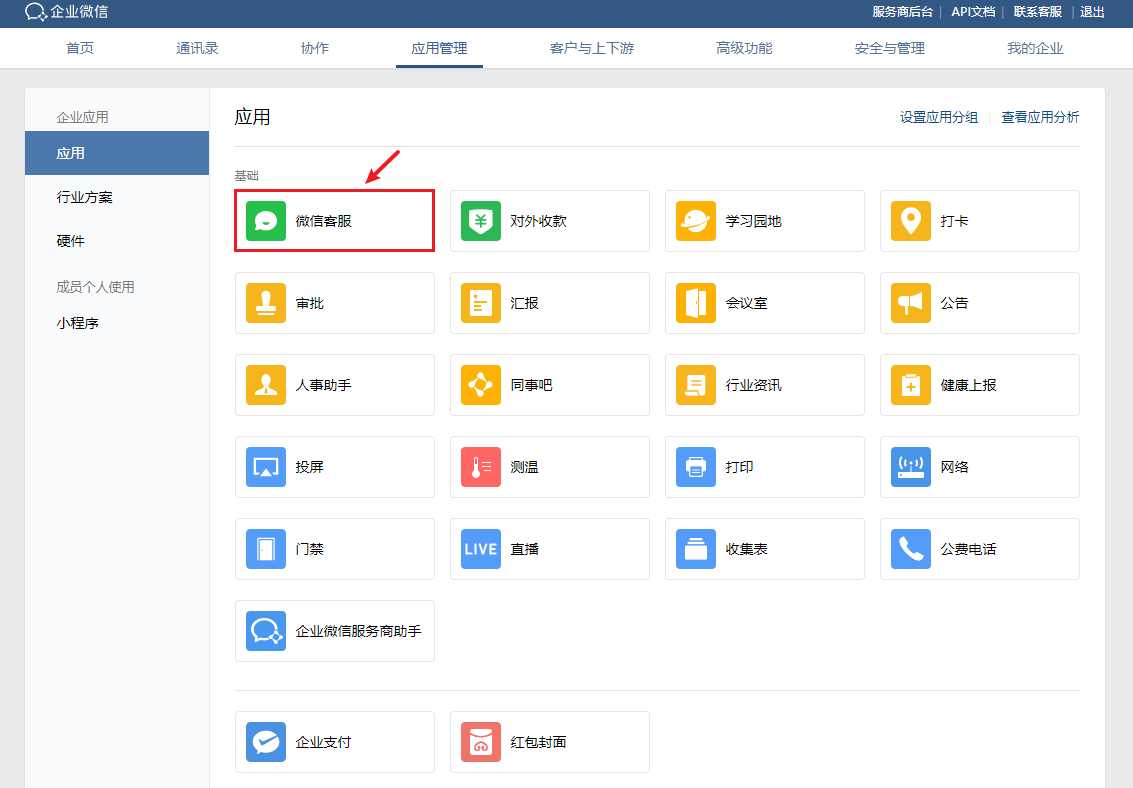Click the 联系客服 link
The image size is (1133, 788).
click(x=1037, y=12)
